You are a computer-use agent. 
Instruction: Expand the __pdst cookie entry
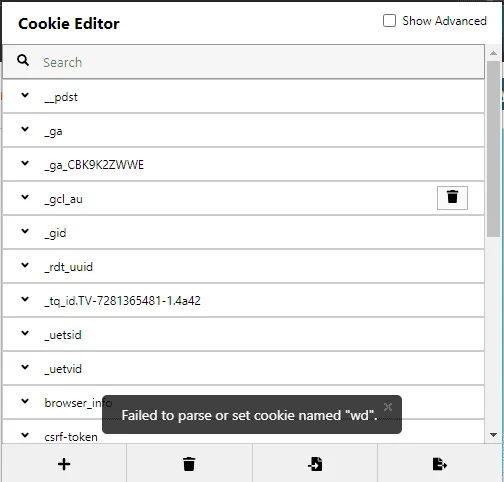click(x=243, y=96)
